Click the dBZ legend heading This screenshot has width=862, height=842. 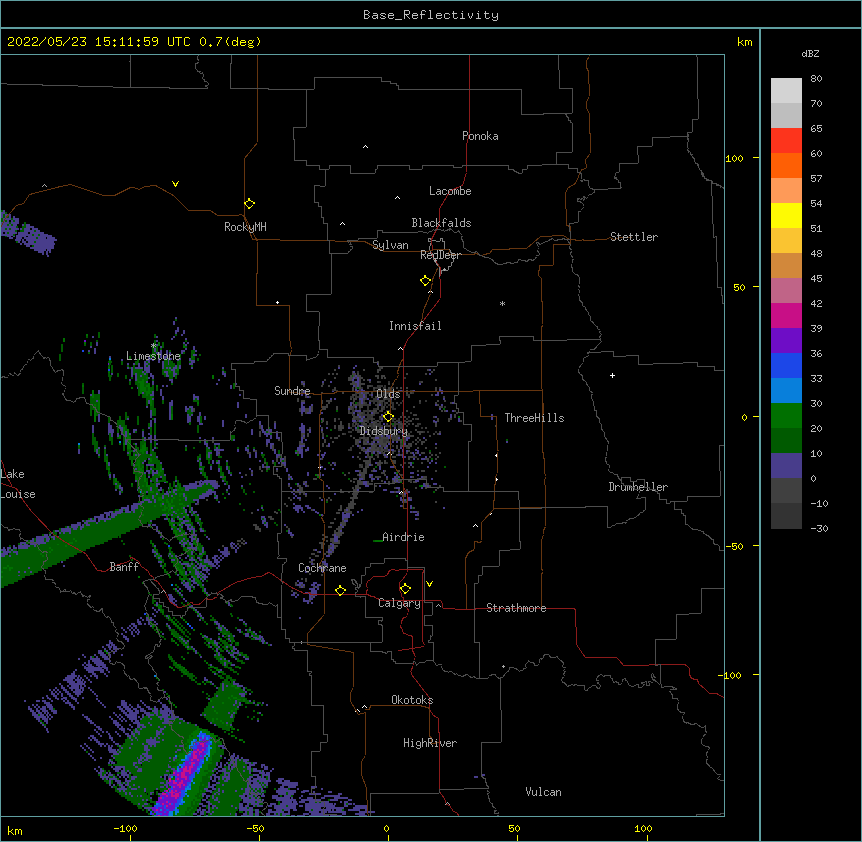point(810,53)
